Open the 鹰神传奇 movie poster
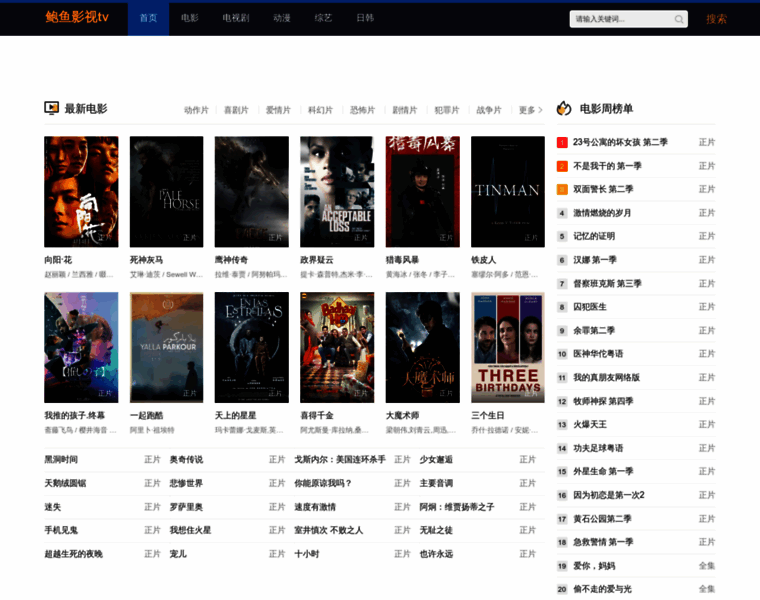This screenshot has width=760, height=600. [252, 191]
